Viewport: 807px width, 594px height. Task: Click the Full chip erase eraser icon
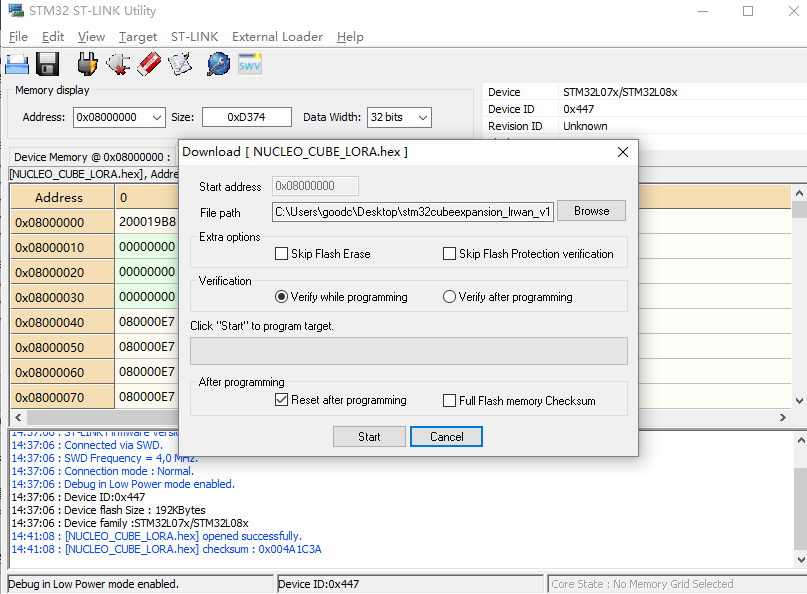coord(149,65)
